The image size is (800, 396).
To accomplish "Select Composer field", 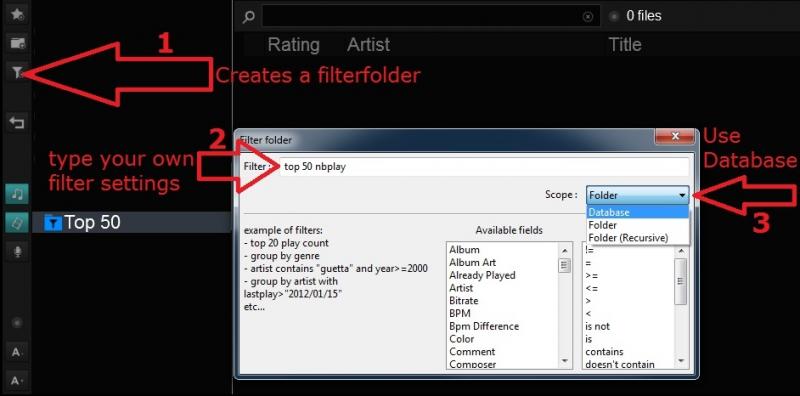I will [472, 364].
